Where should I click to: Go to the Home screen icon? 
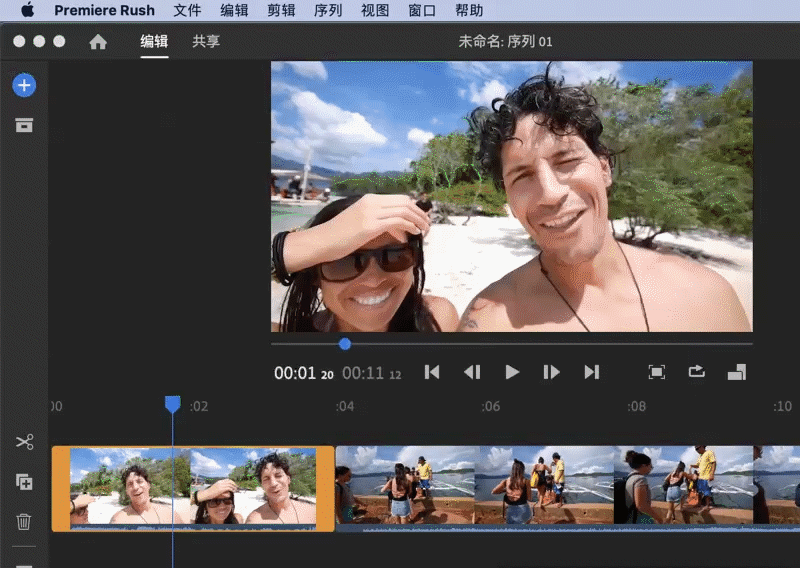pos(98,42)
